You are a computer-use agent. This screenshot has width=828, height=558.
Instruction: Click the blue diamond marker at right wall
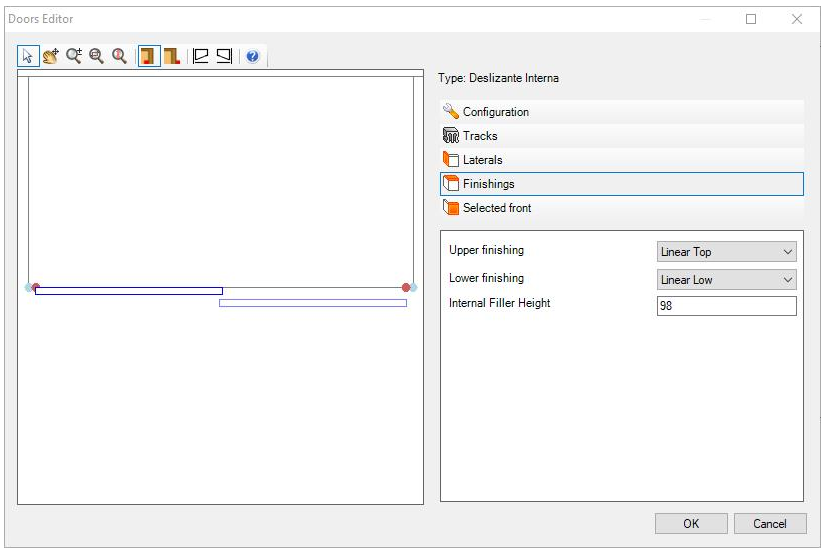[413, 287]
